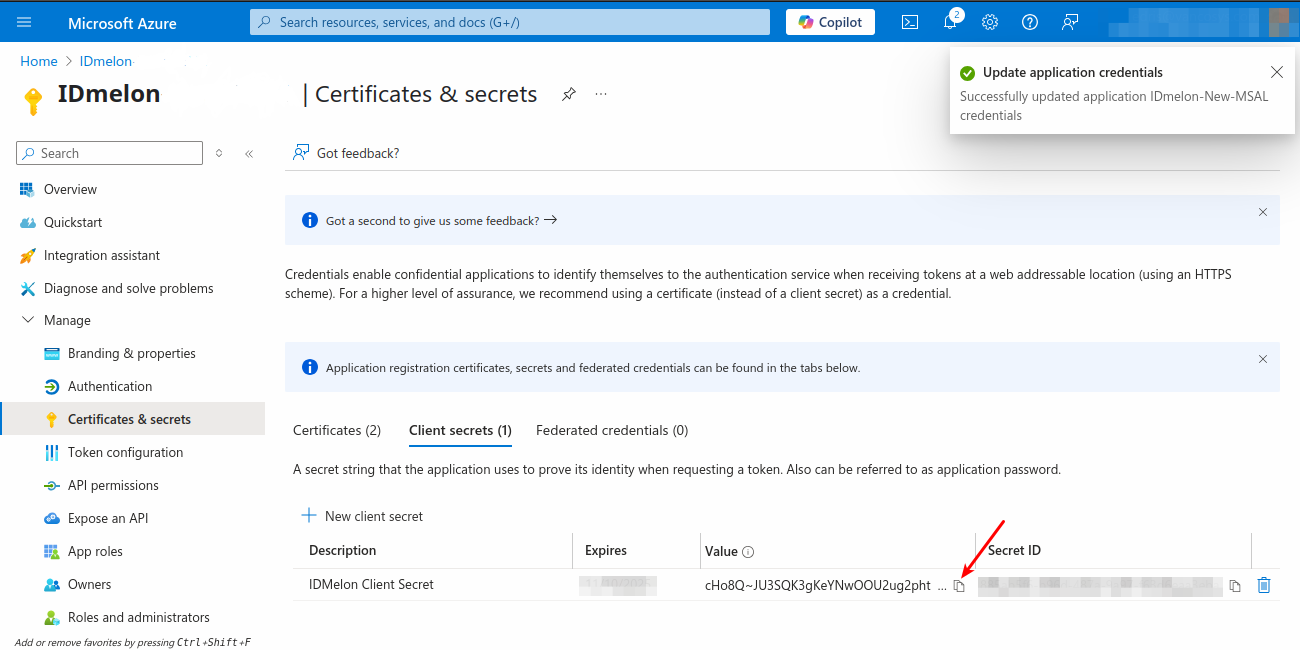Image resolution: width=1300 pixels, height=650 pixels.
Task: Open the 'Got a second' feedback link
Action: click(x=441, y=220)
